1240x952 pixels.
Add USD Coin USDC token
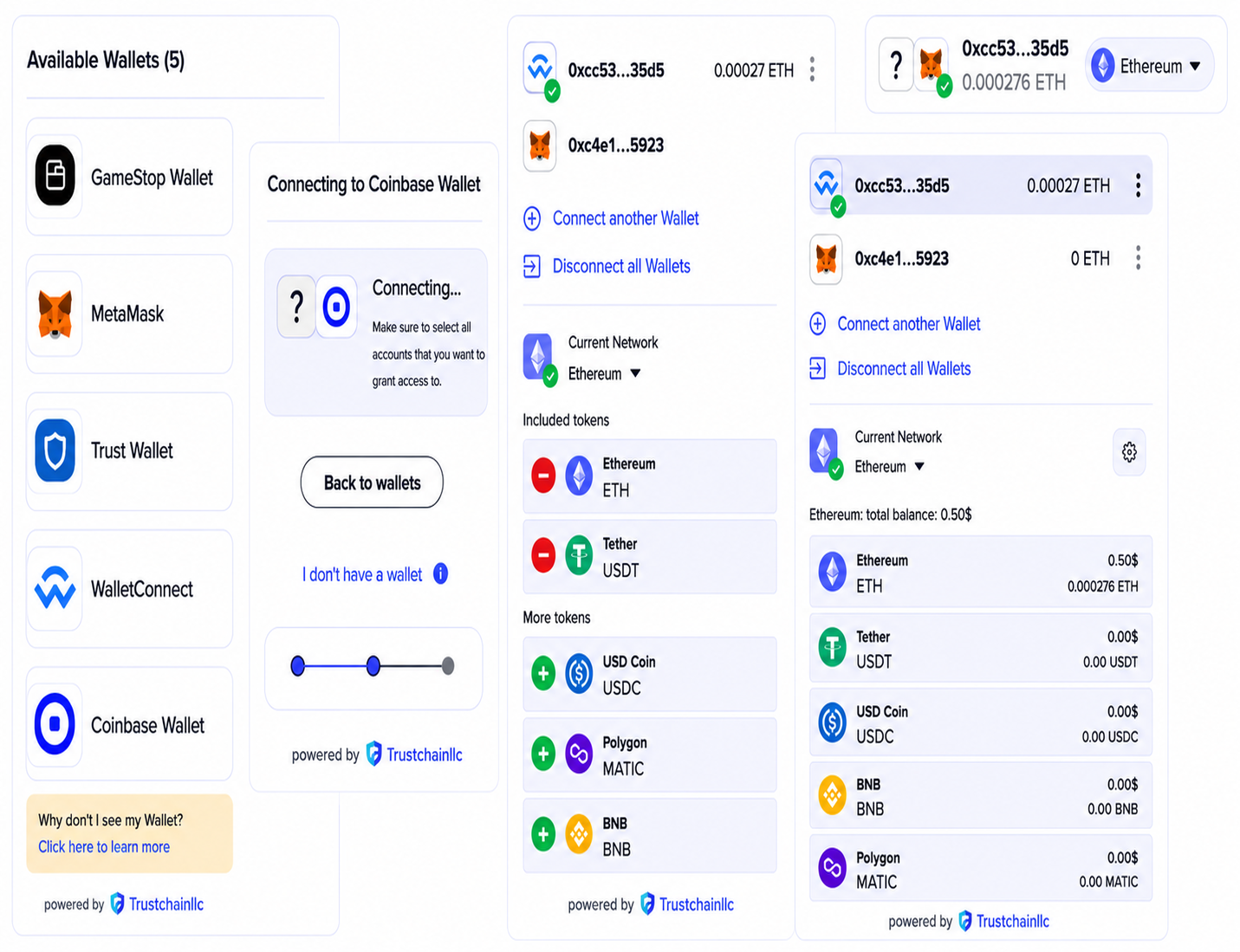pos(543,674)
